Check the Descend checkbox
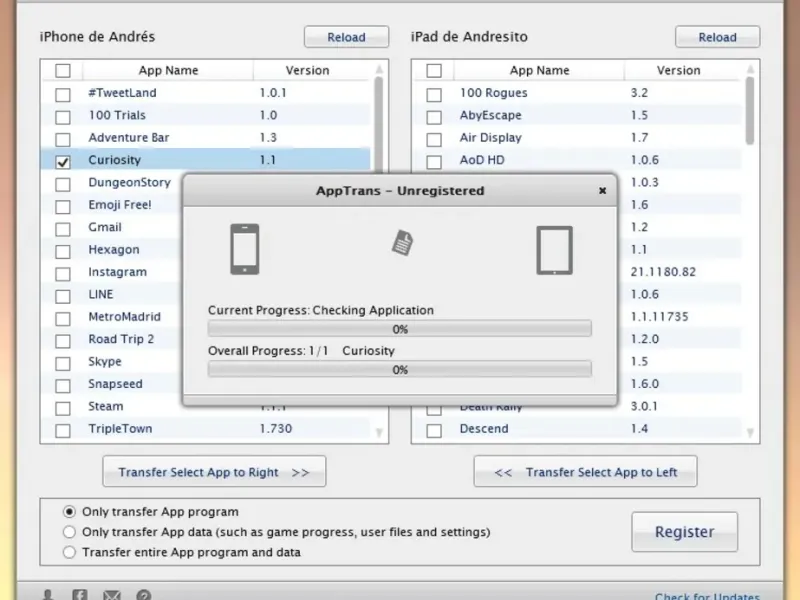The width and height of the screenshot is (800, 600). 434,431
